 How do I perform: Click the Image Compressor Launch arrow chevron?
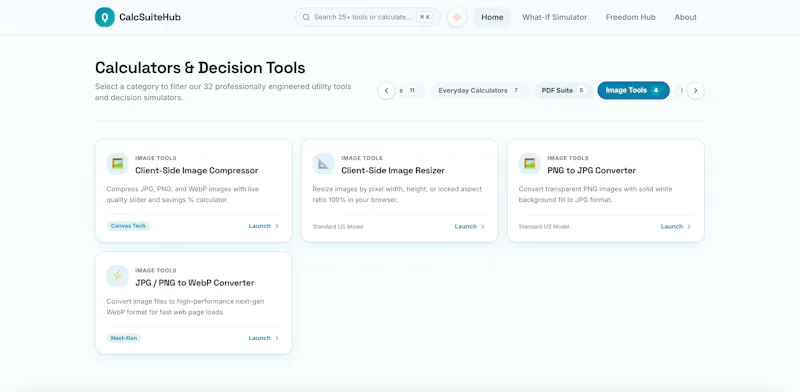pos(277,226)
